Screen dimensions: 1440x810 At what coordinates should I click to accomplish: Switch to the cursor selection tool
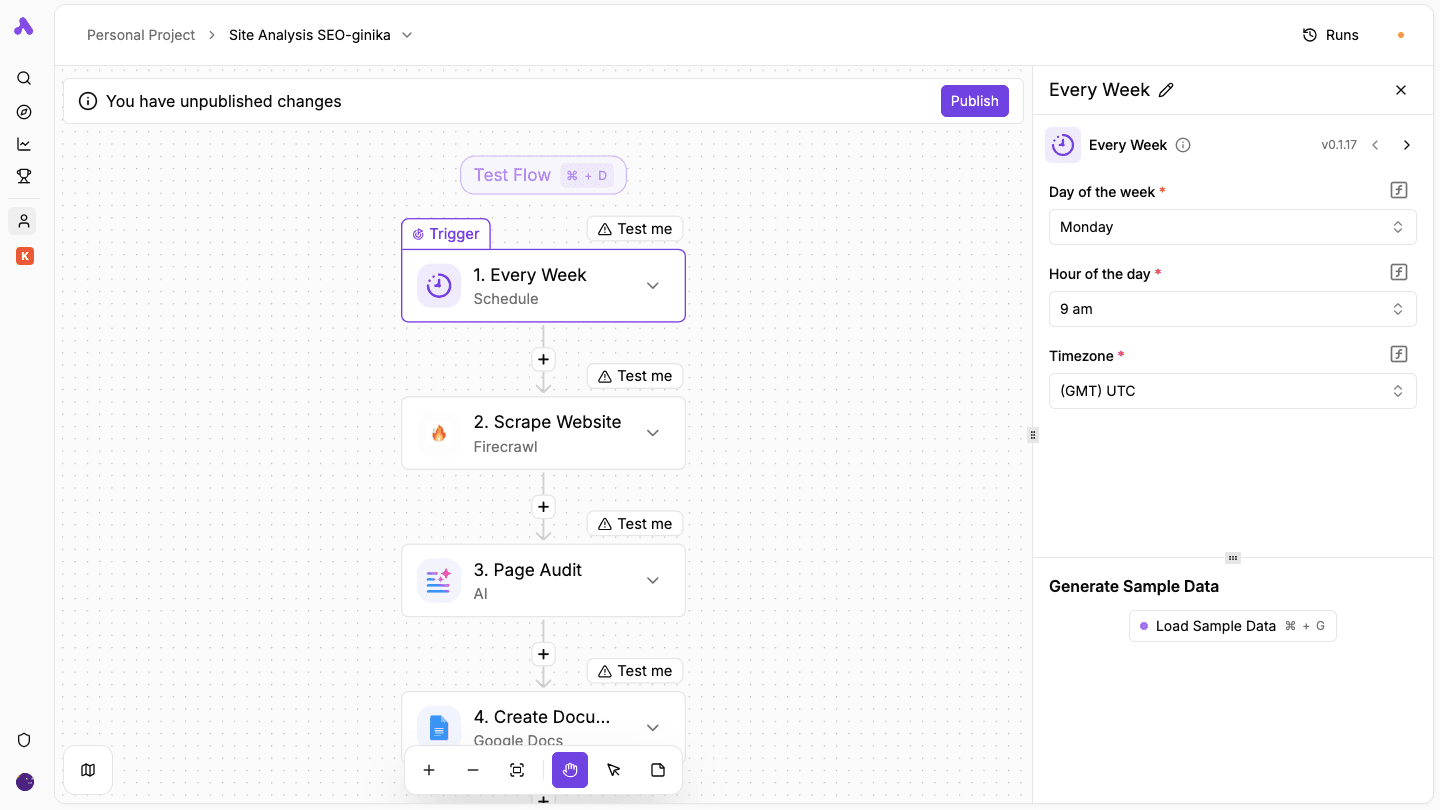(x=614, y=770)
